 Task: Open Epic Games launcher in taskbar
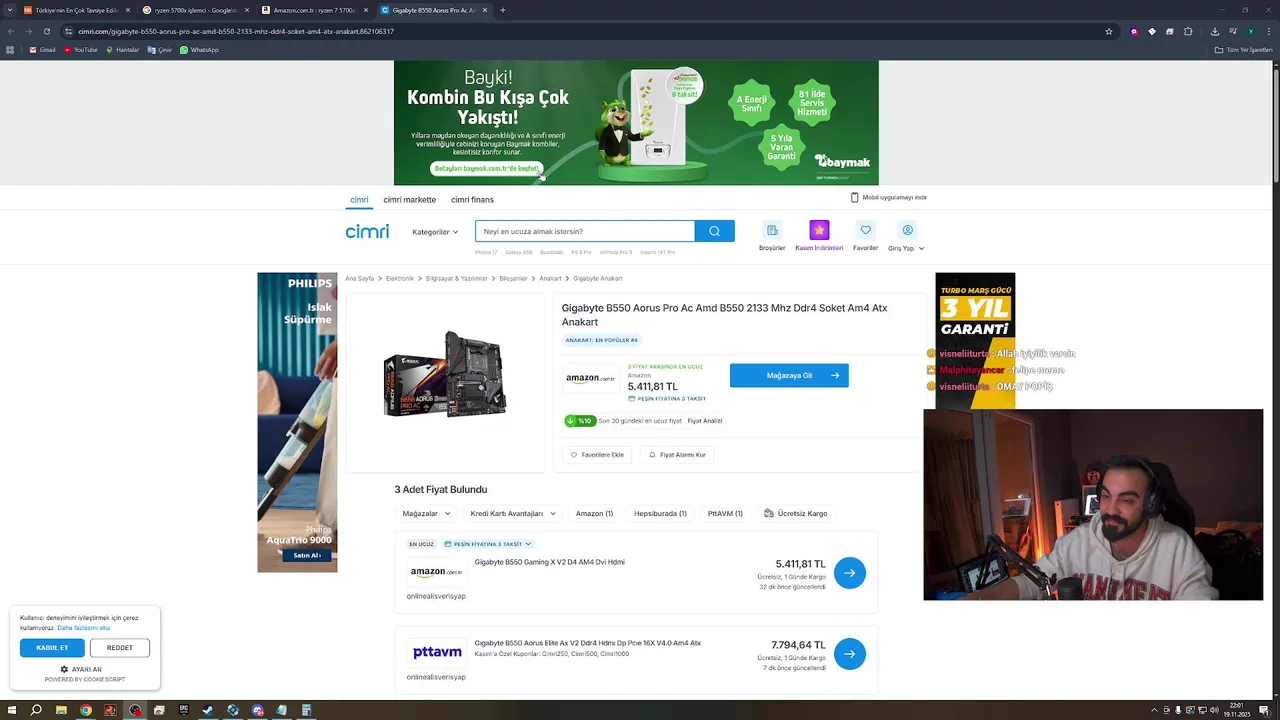click(184, 710)
